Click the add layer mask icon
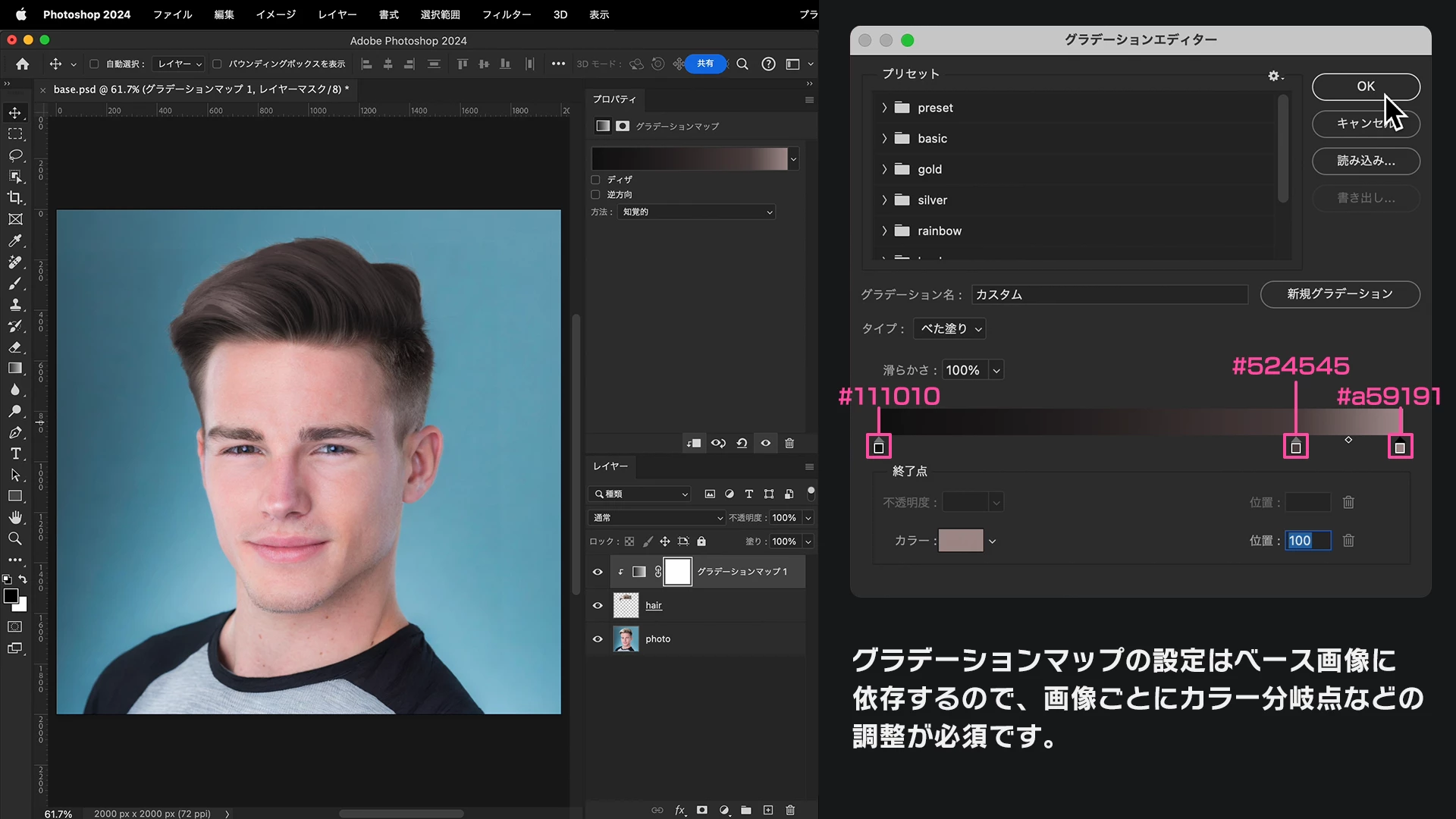1456x819 pixels. click(x=702, y=810)
